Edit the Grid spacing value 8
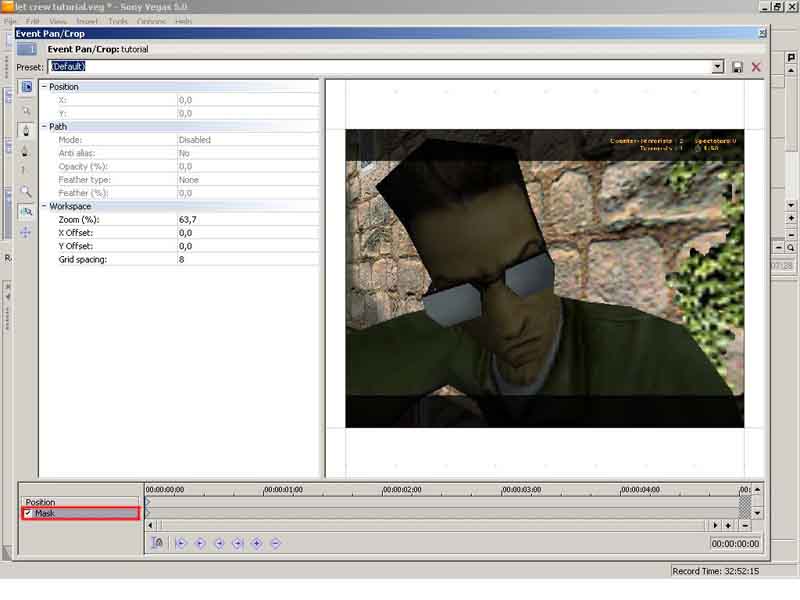 coord(248,260)
